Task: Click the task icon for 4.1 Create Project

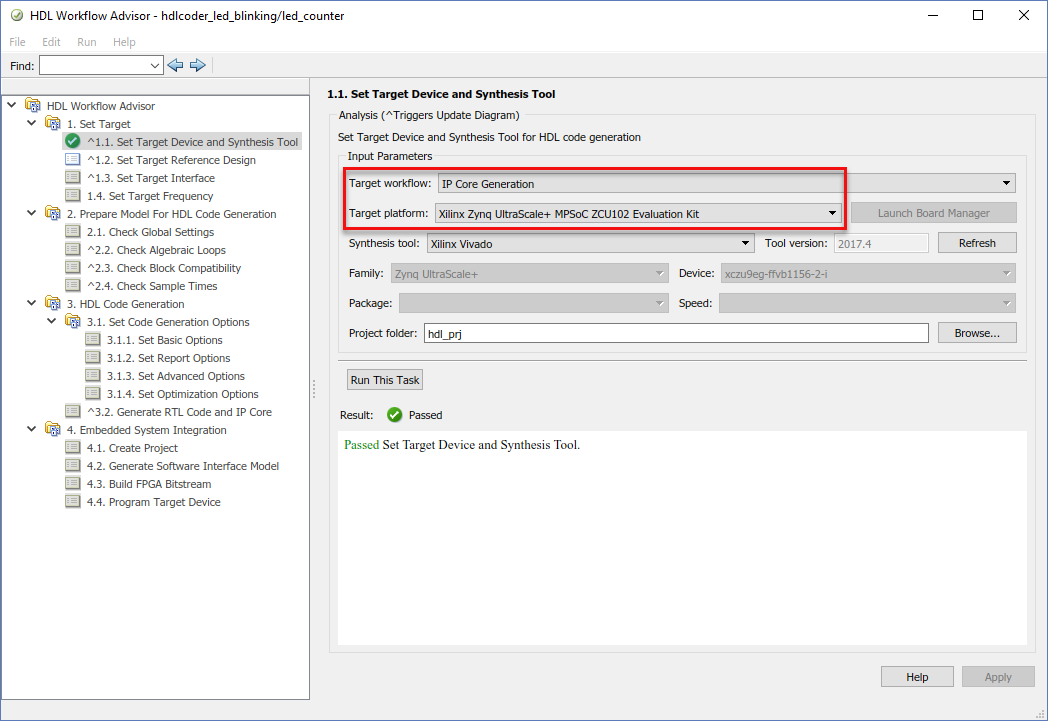Action: (73, 448)
